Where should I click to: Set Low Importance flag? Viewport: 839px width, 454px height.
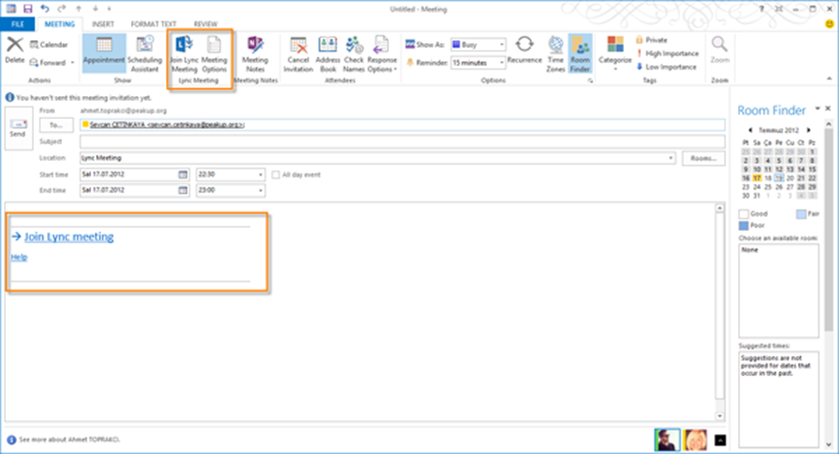click(x=666, y=66)
